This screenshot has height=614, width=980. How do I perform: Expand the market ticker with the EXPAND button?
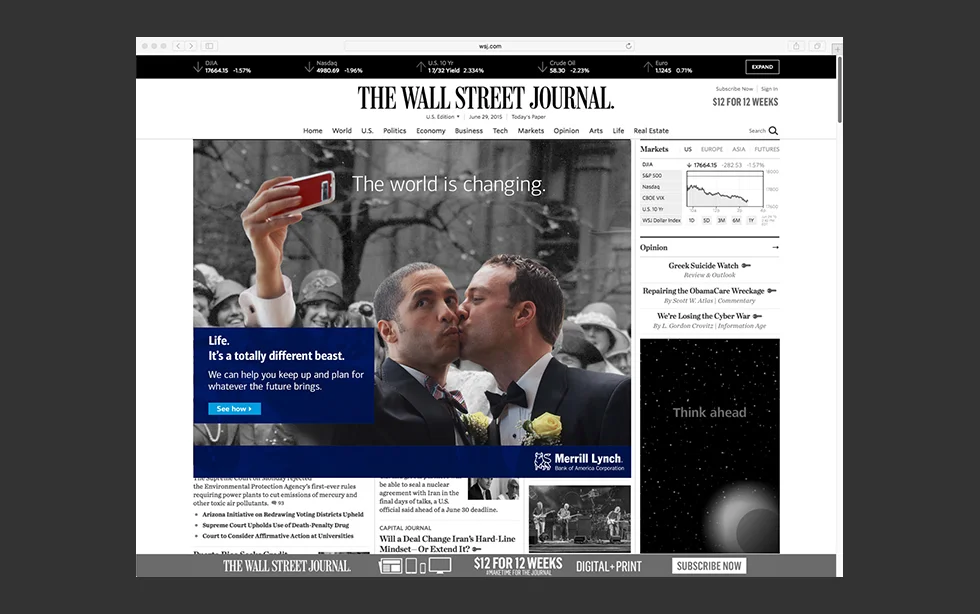point(763,66)
